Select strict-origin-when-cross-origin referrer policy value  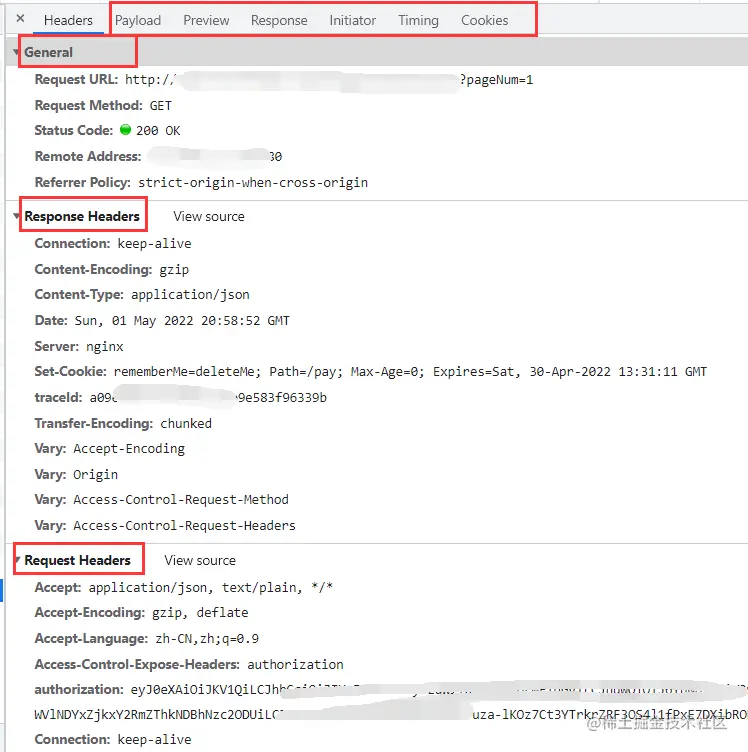point(253,183)
